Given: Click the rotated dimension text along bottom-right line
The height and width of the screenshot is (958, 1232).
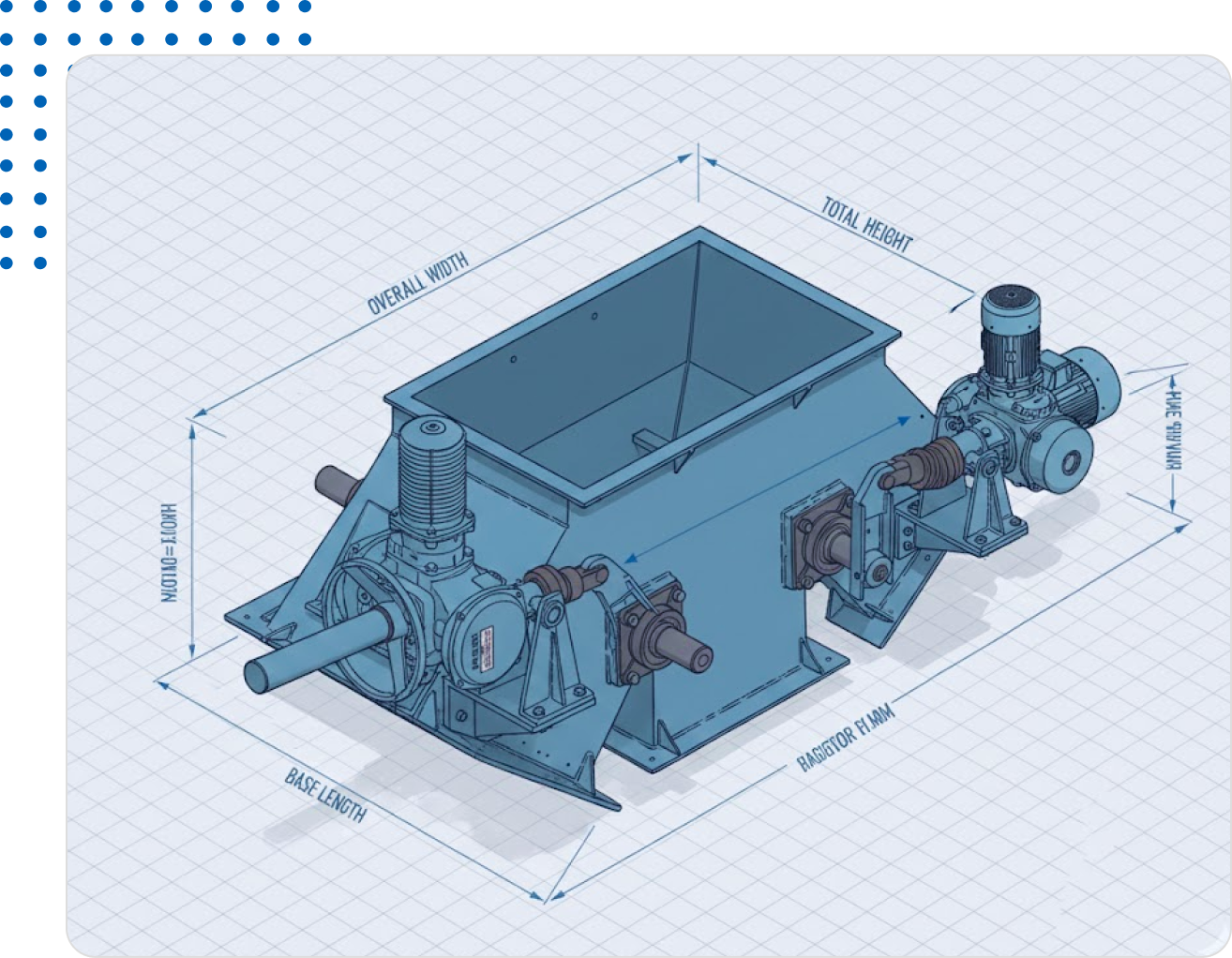Looking at the screenshot, I should pyautogui.click(x=846, y=737).
